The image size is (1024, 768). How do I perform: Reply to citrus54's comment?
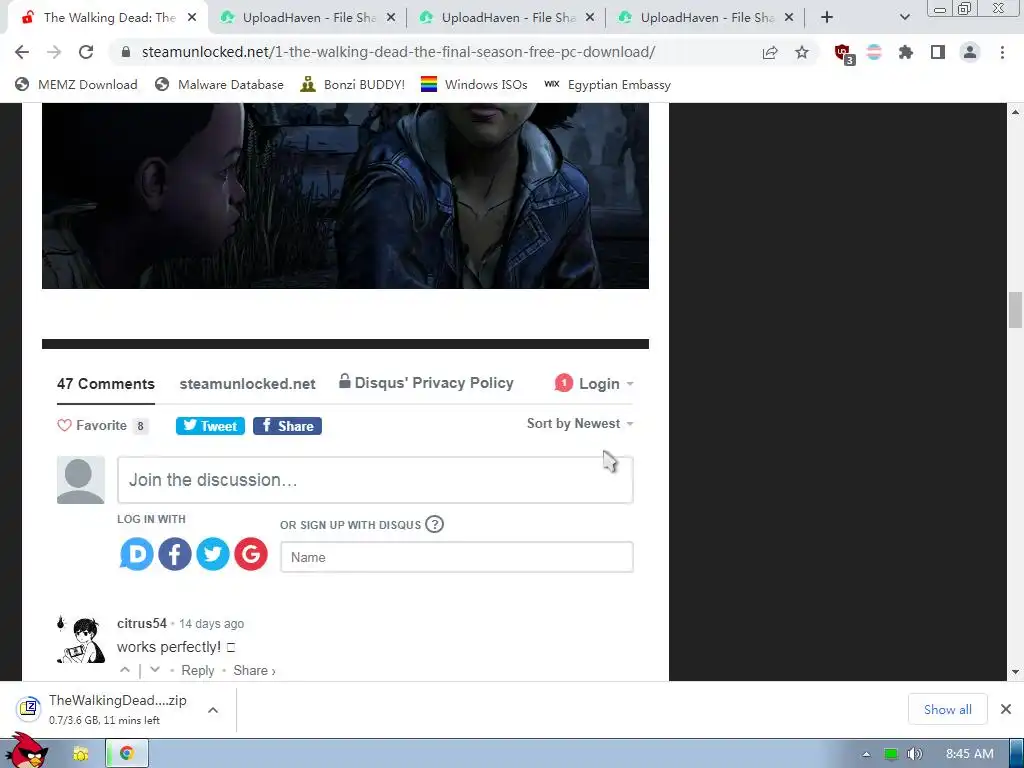coord(197,671)
